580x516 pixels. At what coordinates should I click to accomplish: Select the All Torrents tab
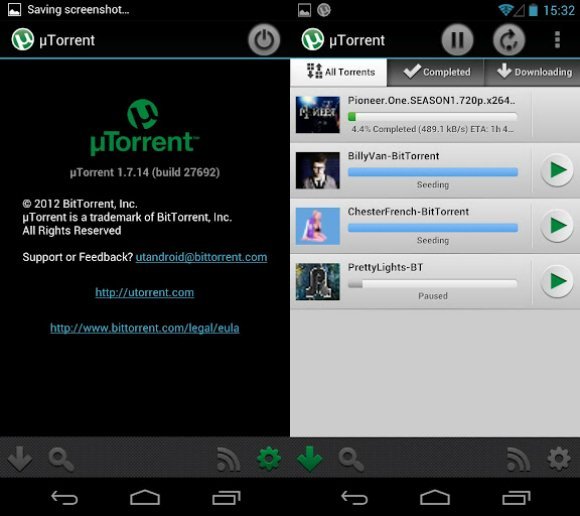coord(339,72)
